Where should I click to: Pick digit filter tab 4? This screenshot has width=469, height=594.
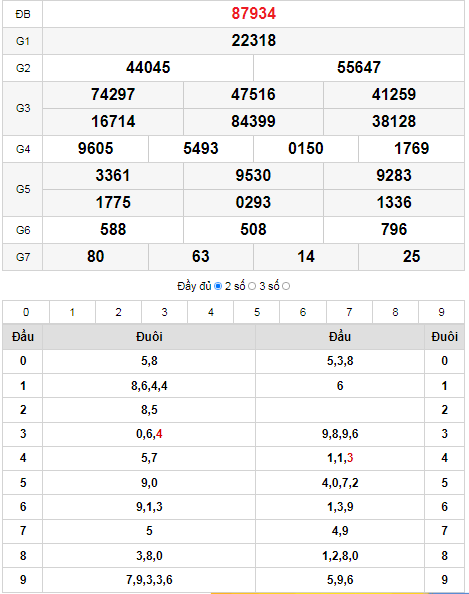coord(211,312)
